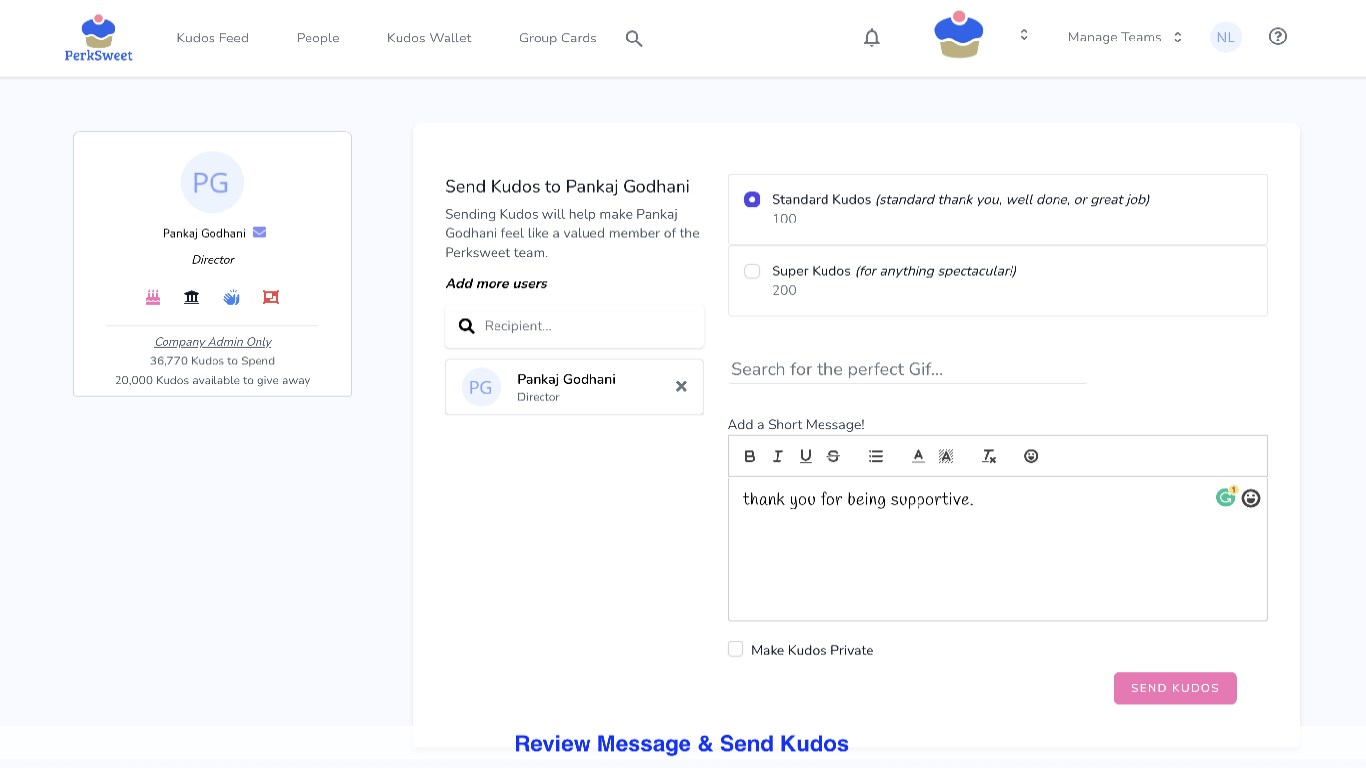Click the Gif search field
This screenshot has height=768, width=1366.
click(907, 369)
